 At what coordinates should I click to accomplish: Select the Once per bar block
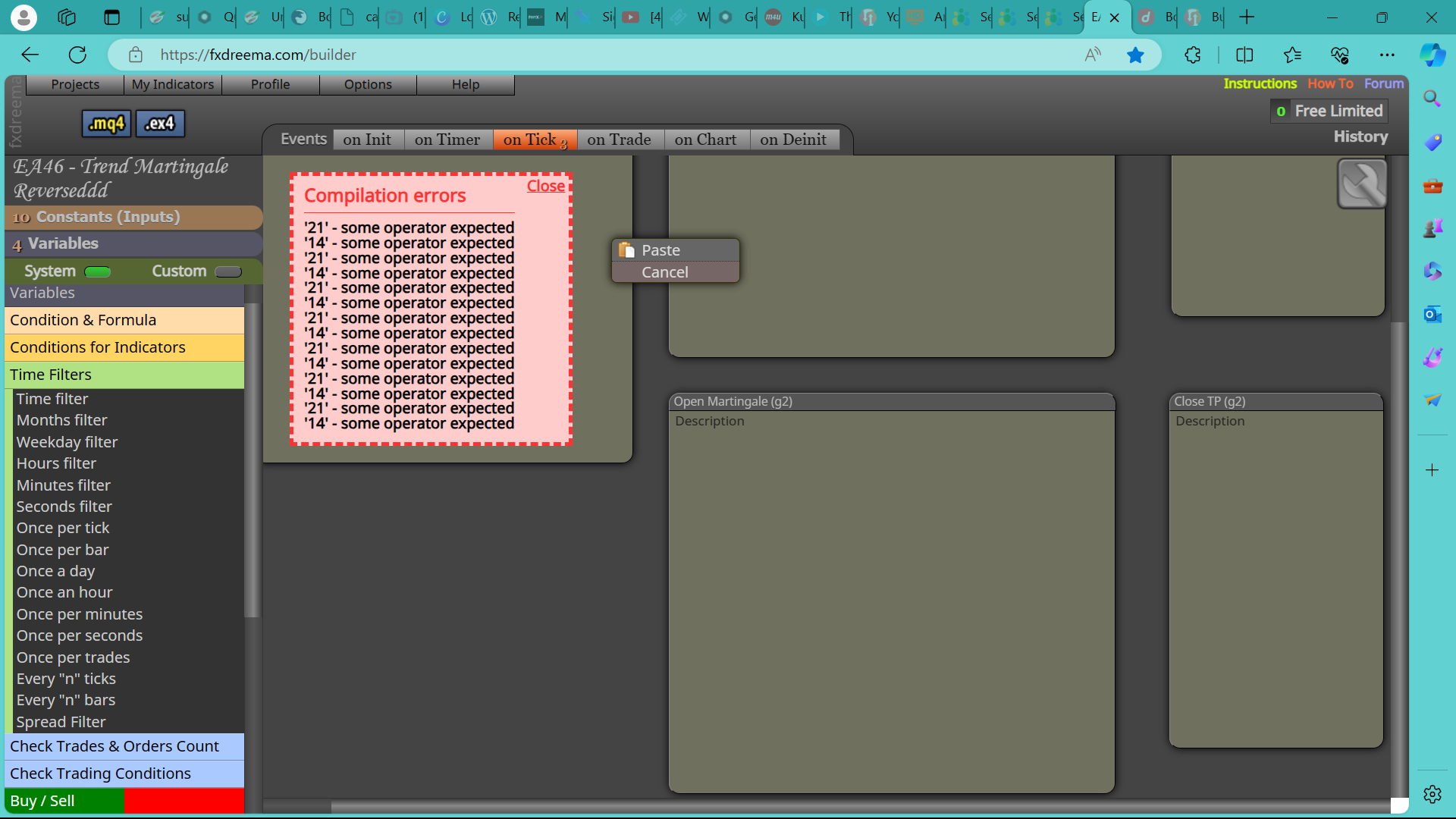63,550
